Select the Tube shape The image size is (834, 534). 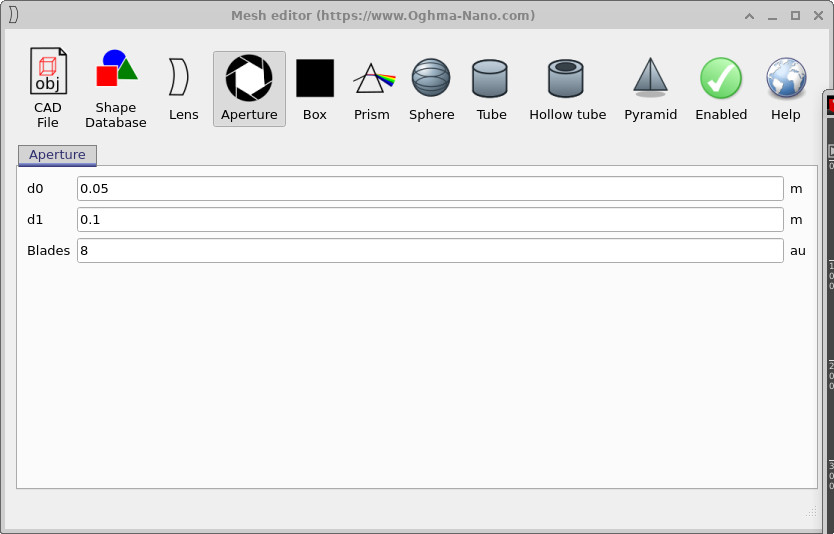(491, 88)
